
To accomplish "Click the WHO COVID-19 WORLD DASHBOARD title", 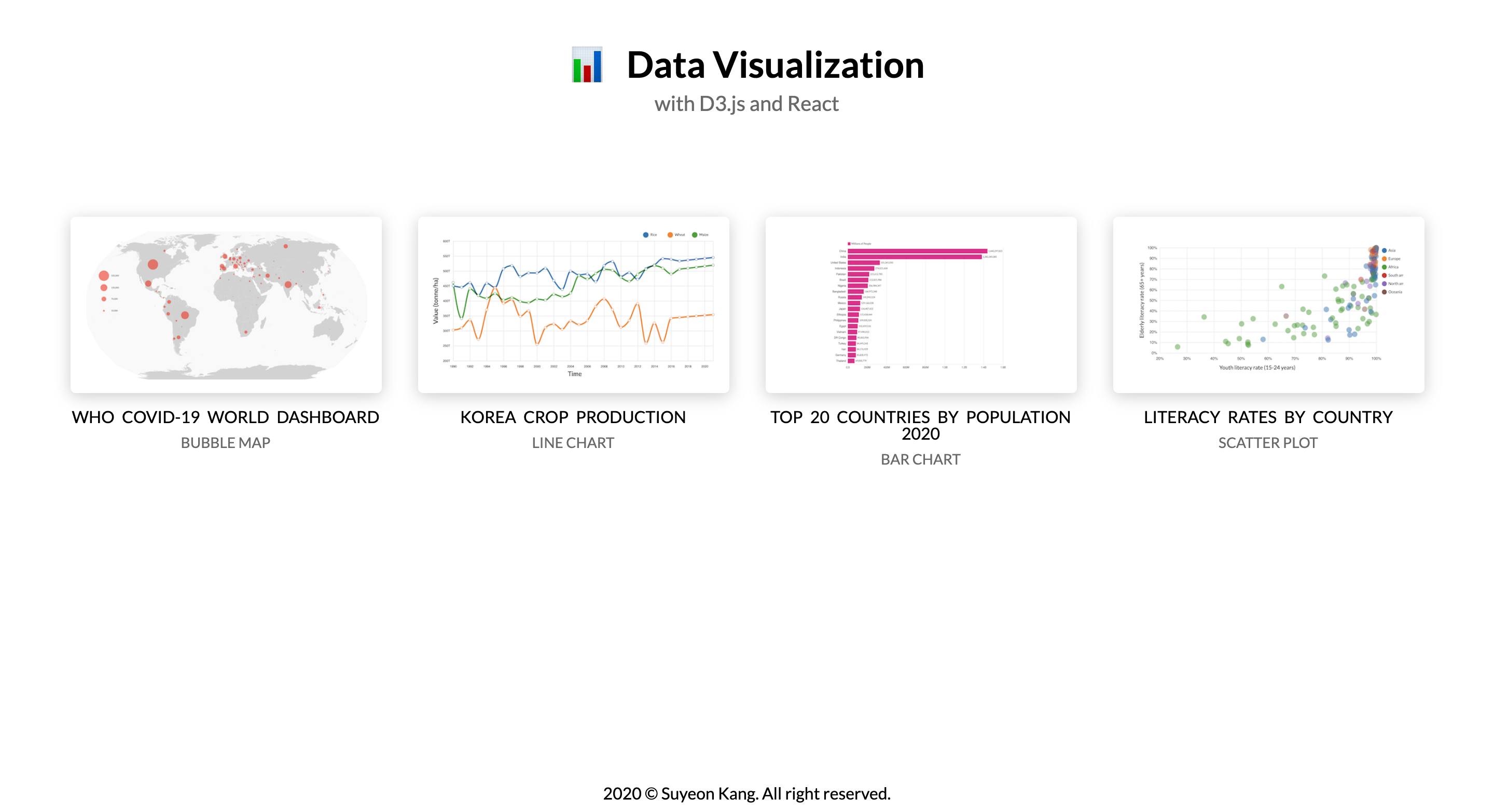I will click(x=226, y=417).
